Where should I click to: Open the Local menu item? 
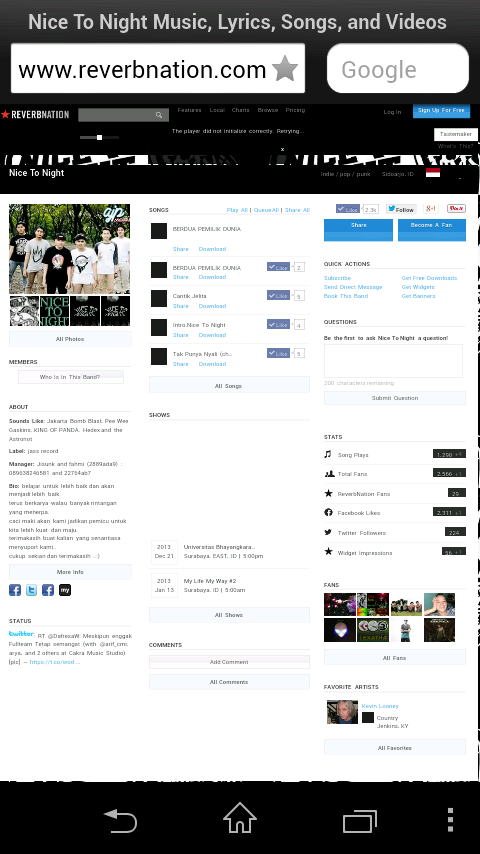pyautogui.click(x=217, y=110)
